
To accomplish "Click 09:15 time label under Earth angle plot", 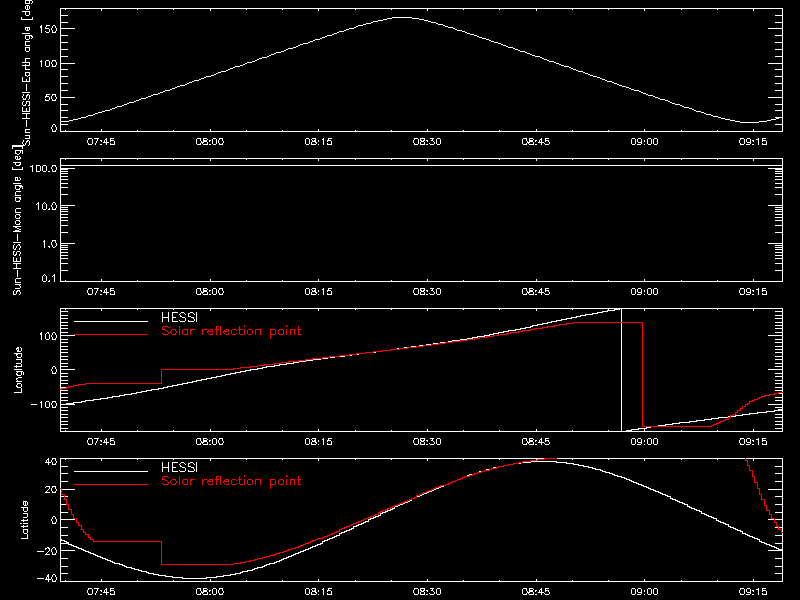I will click(753, 142).
